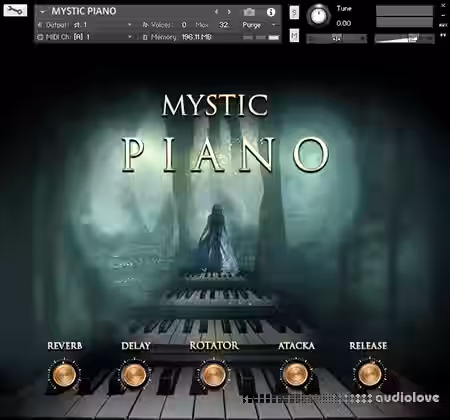Viewport: 450px width, 420px height.
Task: Go to the next instrument preset arrow
Action: pos(229,12)
